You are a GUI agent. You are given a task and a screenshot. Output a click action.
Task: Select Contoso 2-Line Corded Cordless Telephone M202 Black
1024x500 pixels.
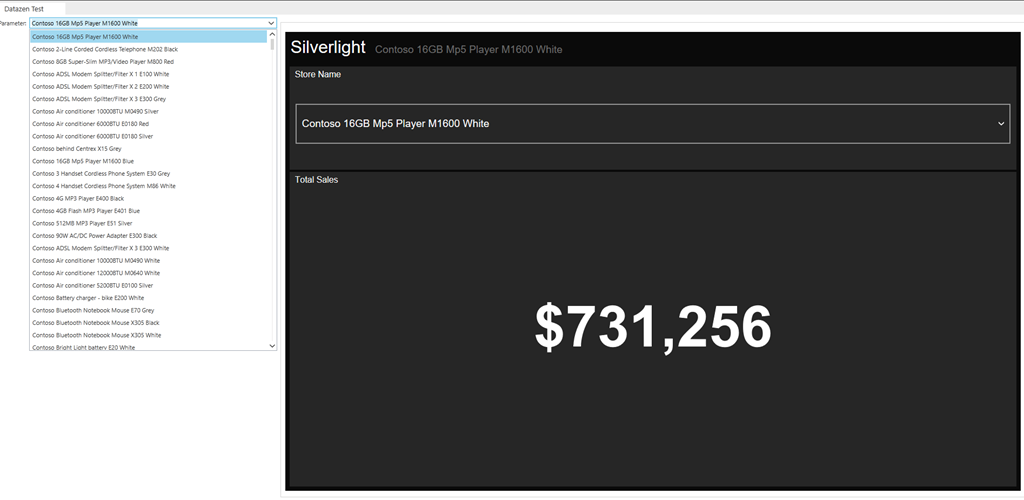click(105, 49)
